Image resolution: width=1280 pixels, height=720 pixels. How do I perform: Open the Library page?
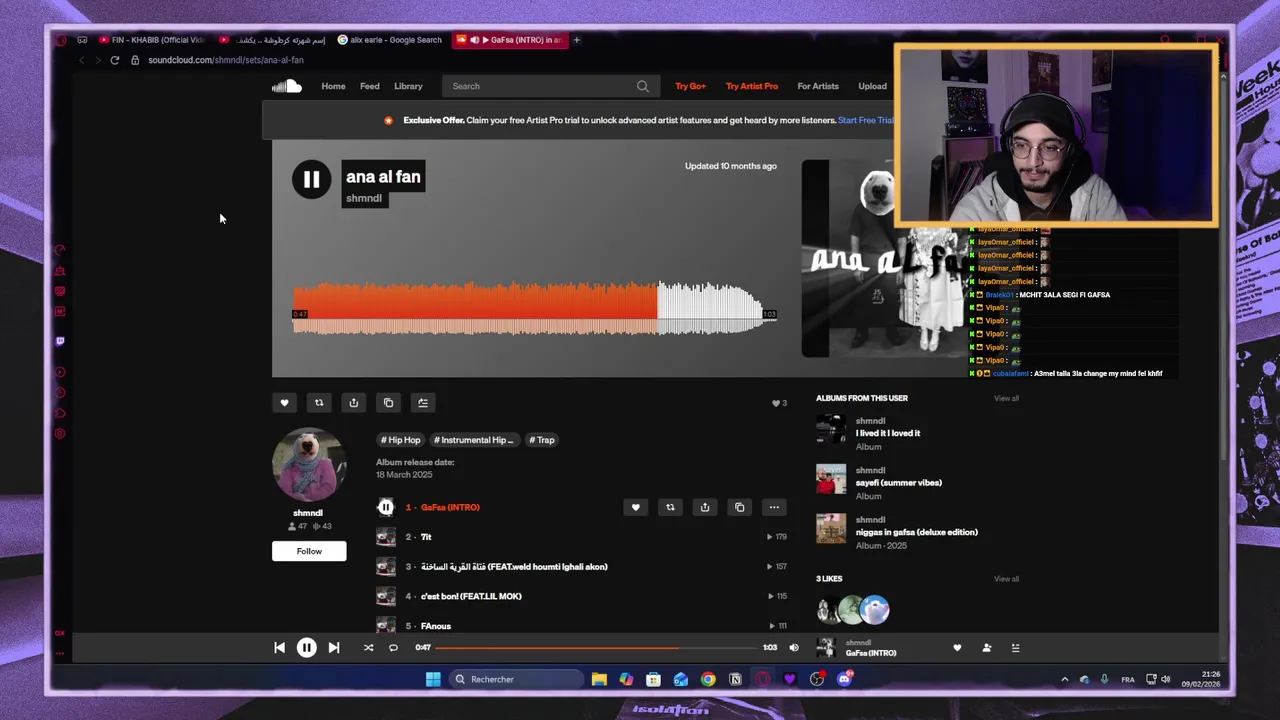[408, 86]
